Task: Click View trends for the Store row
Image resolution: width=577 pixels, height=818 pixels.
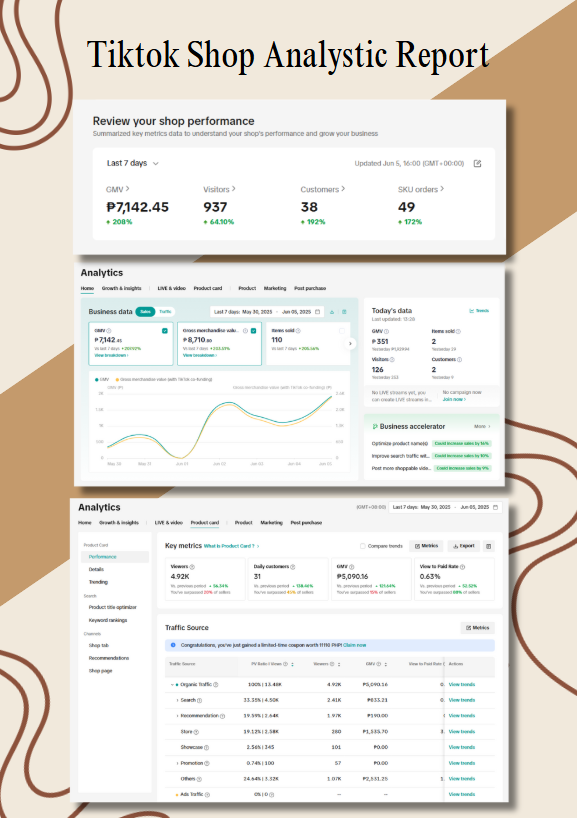Action: point(462,732)
